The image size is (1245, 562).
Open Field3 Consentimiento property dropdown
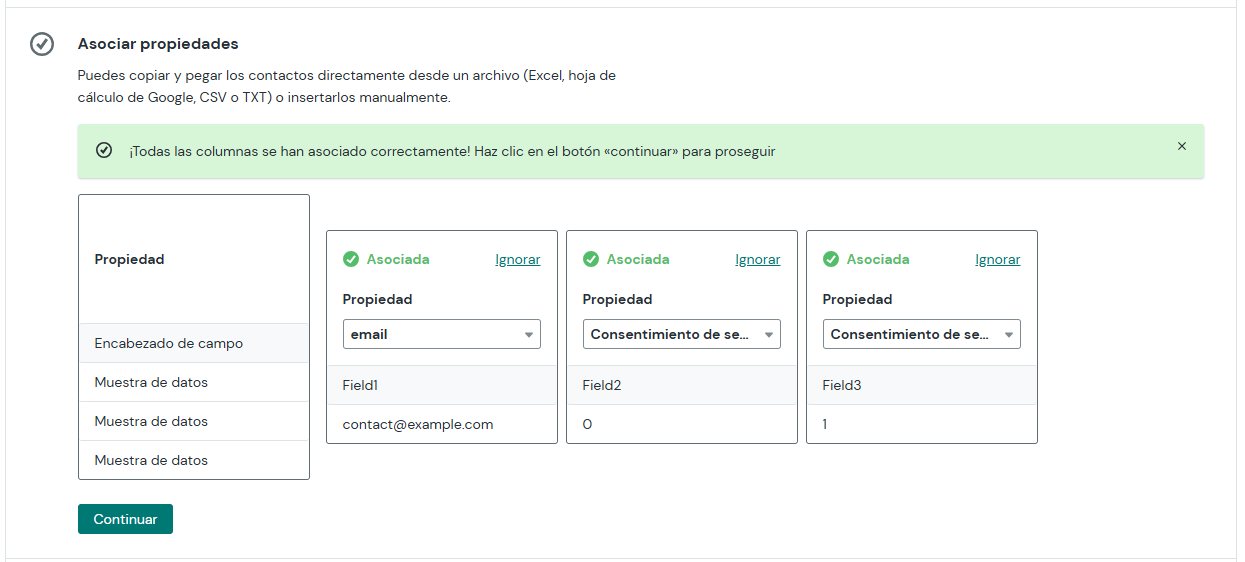(x=922, y=334)
